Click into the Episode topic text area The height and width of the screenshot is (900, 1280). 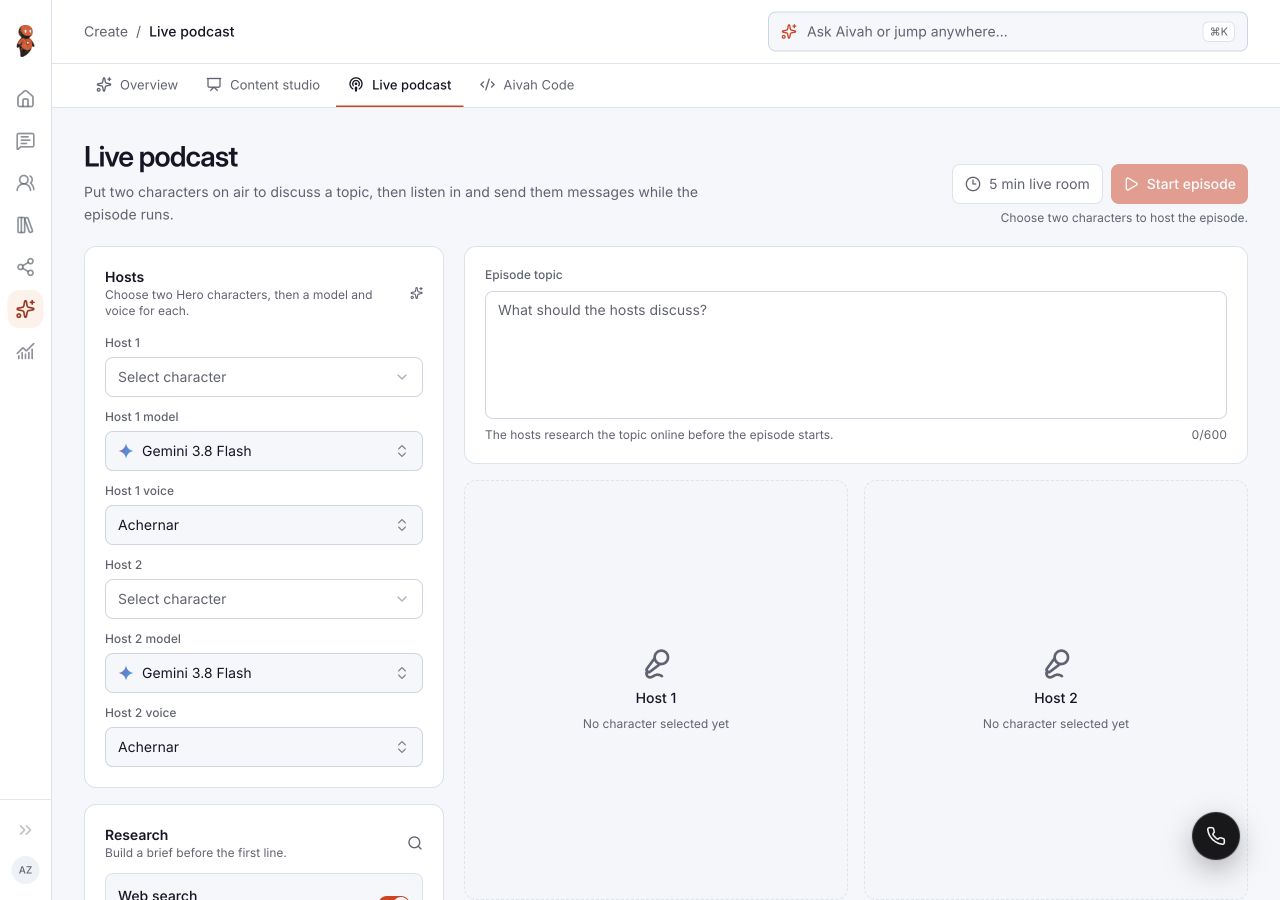pos(856,355)
